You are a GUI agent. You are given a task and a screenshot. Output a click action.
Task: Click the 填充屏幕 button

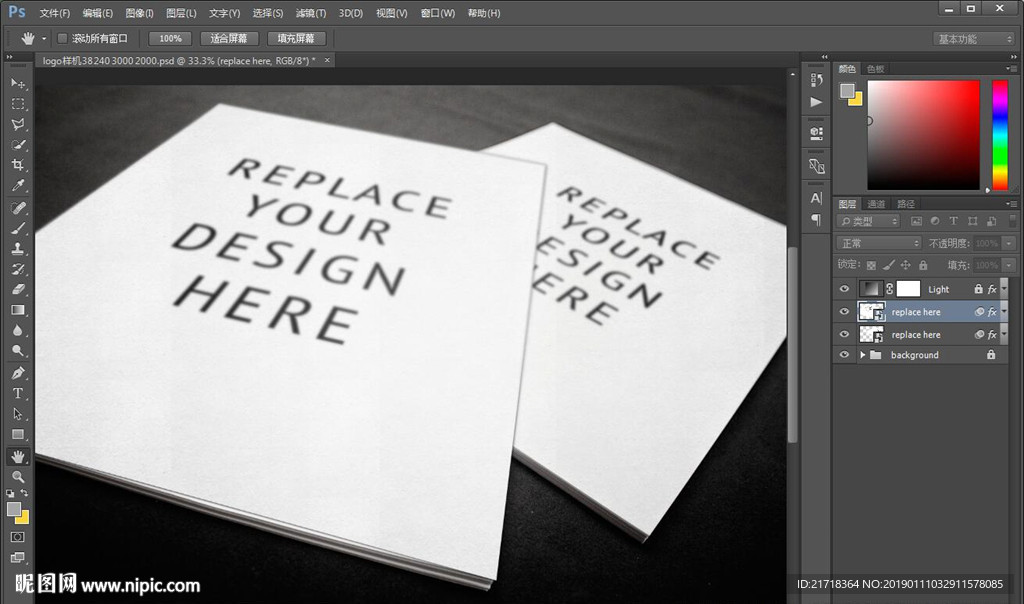pos(295,38)
